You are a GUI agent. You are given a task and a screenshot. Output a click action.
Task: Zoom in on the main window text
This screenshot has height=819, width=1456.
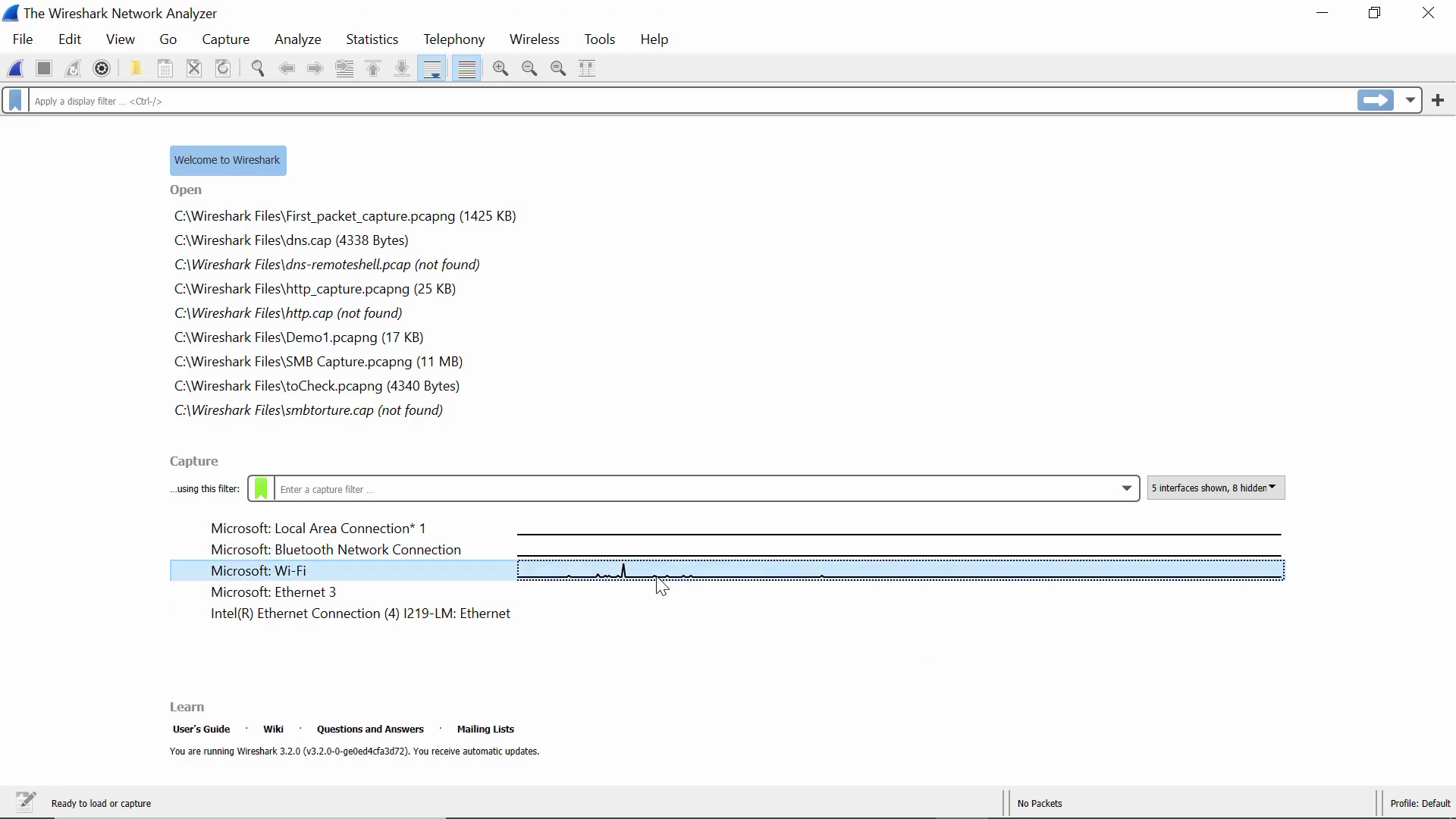tap(500, 68)
